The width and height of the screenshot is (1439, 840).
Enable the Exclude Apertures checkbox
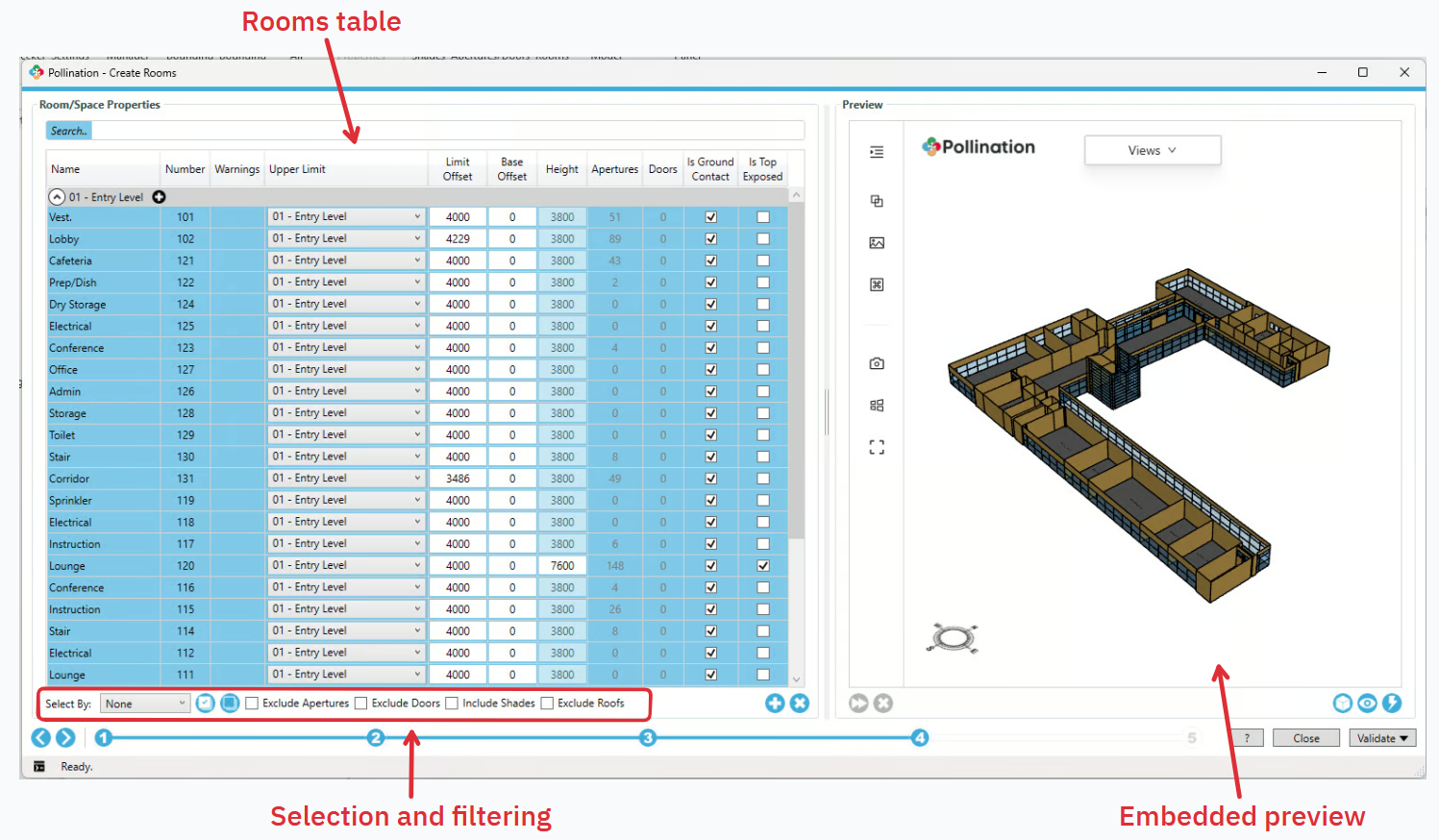coord(252,704)
